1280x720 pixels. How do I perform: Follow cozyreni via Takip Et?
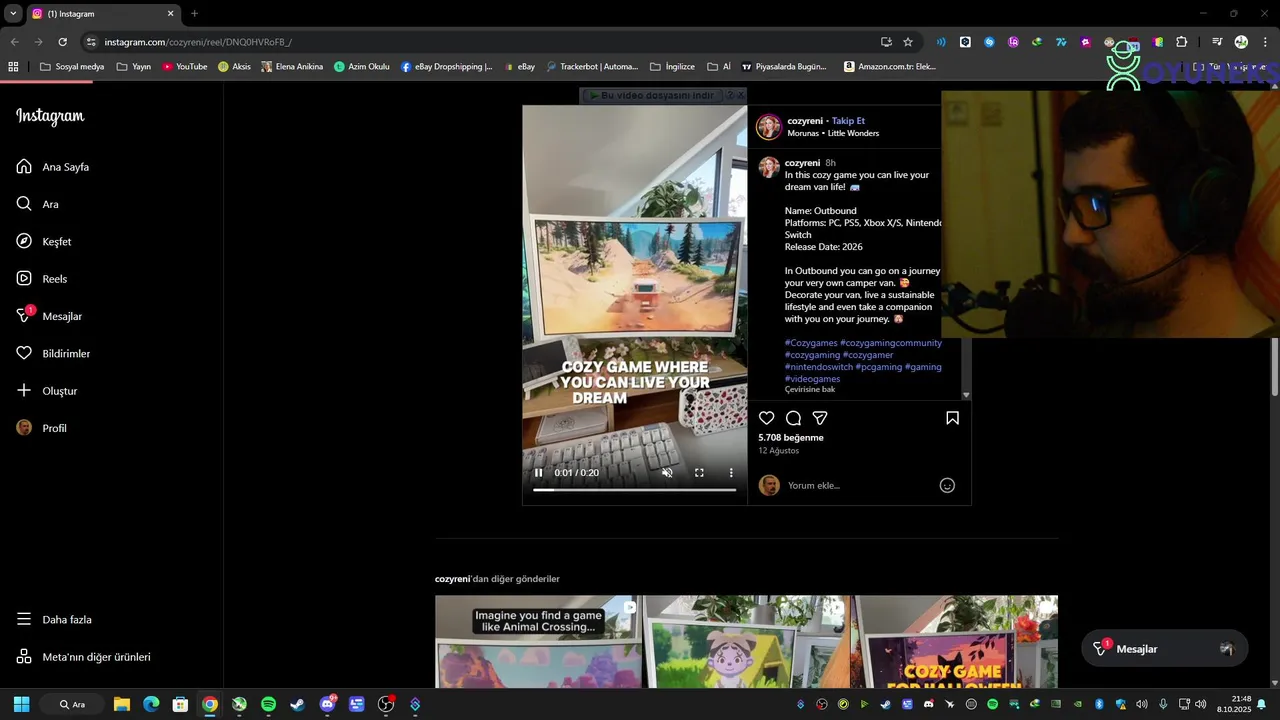848,121
